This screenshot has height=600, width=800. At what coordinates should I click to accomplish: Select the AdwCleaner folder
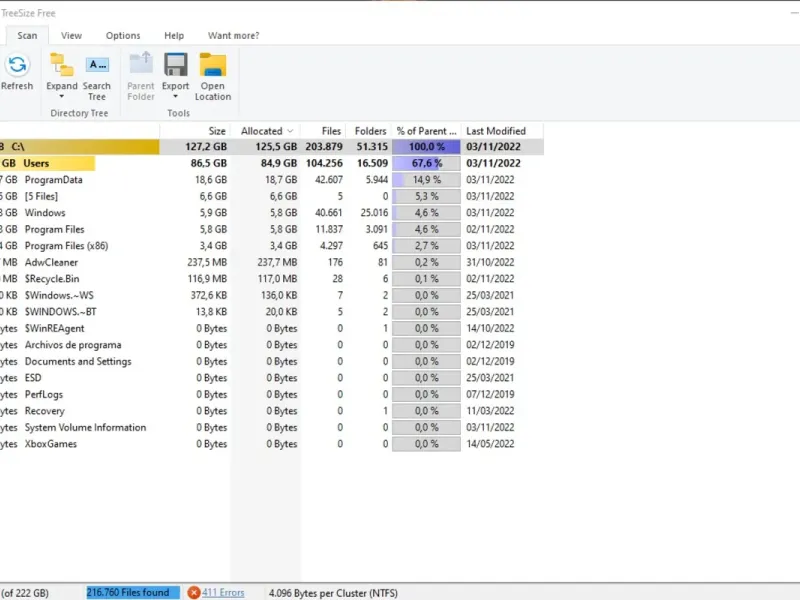click(52, 262)
